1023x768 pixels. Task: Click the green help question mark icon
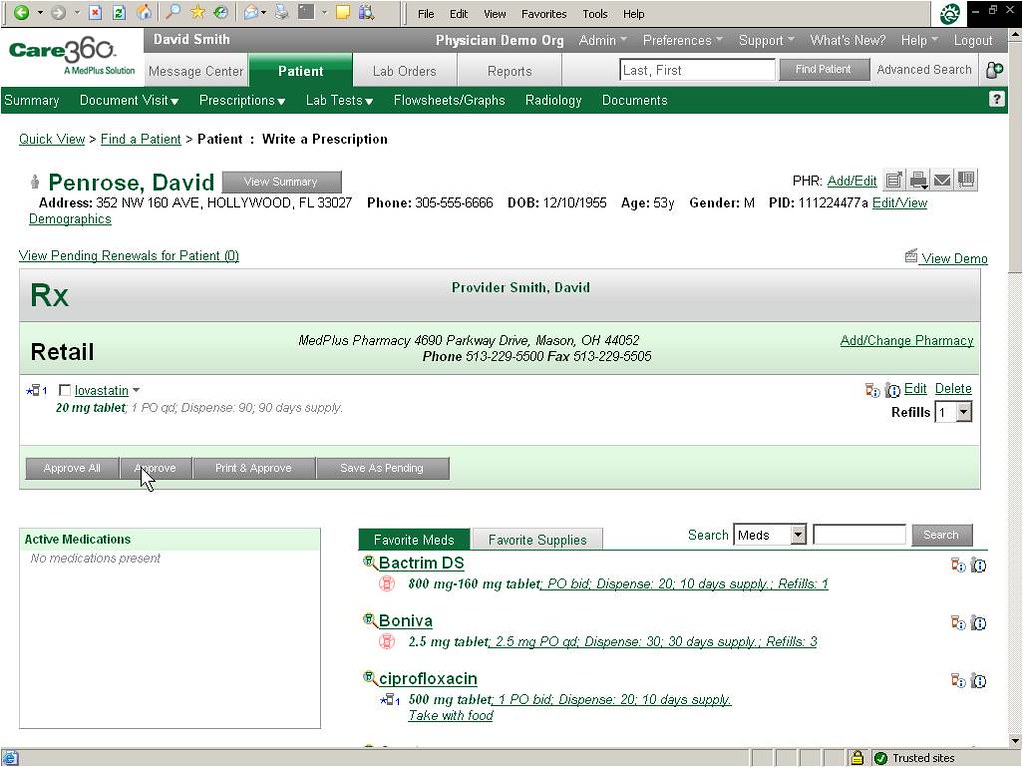point(996,99)
